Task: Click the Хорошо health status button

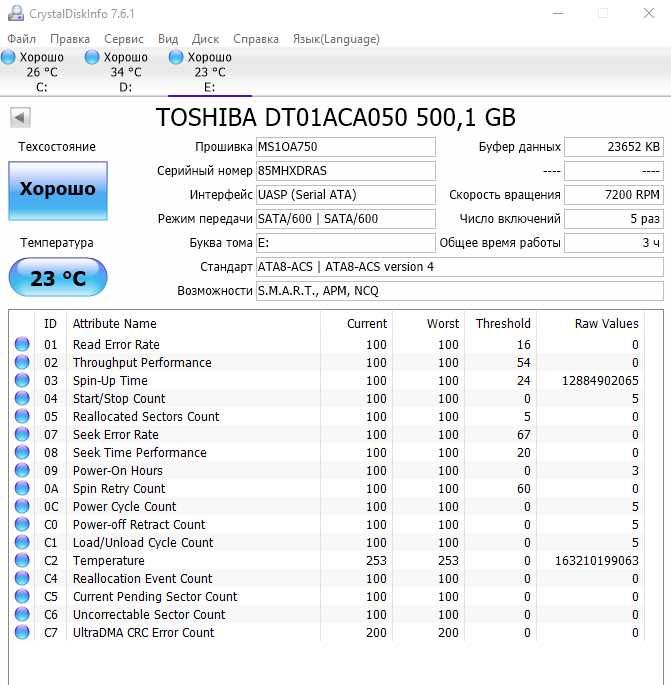Action: click(58, 190)
